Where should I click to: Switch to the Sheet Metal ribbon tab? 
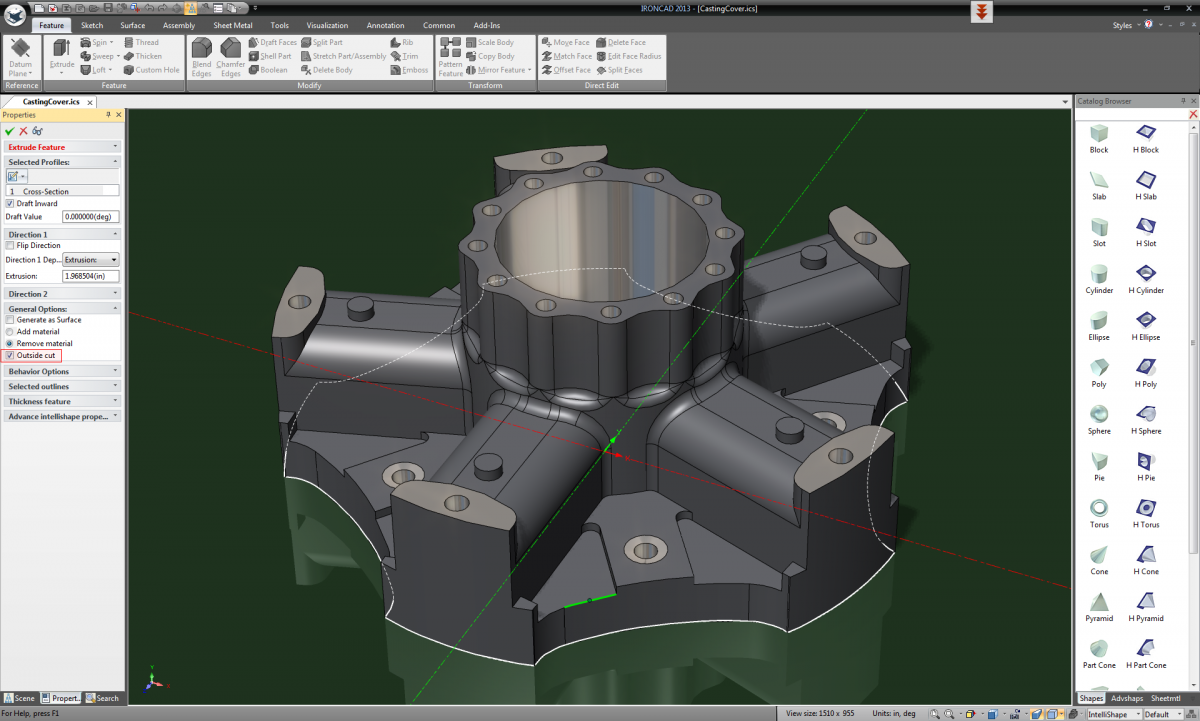click(230, 25)
